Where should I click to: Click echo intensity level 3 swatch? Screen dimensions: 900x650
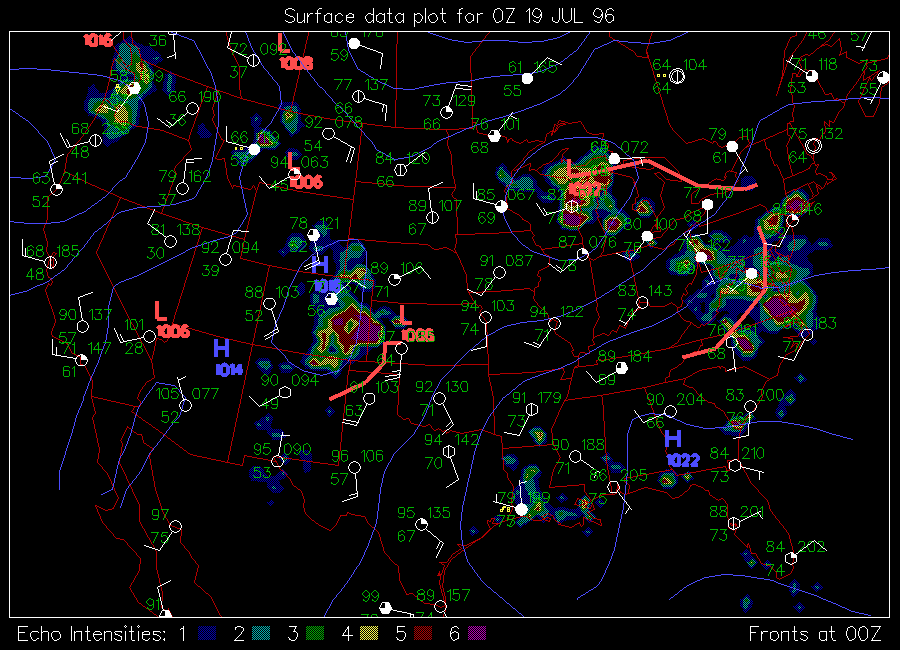click(x=314, y=633)
